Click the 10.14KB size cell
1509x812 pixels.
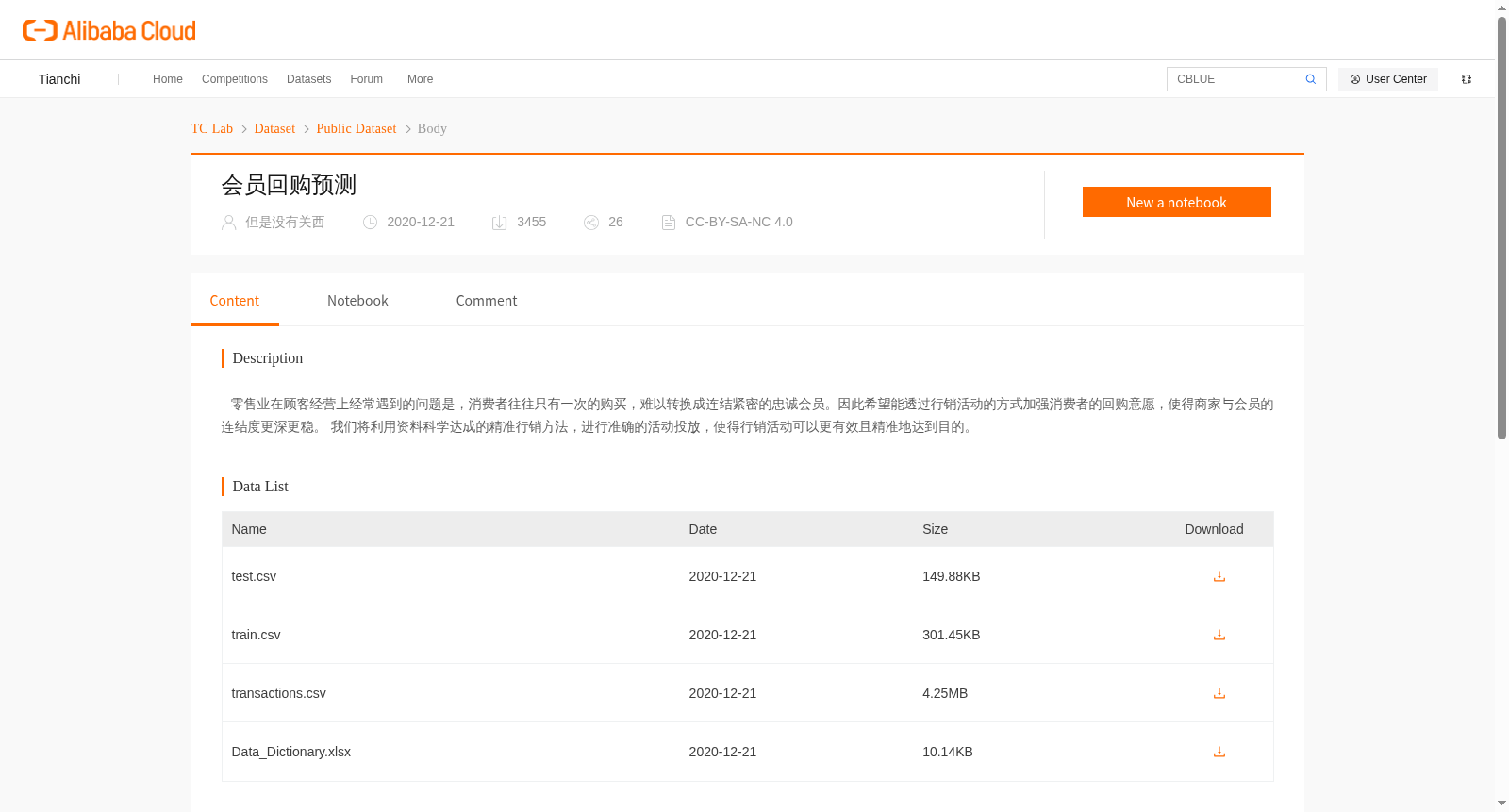tap(947, 752)
